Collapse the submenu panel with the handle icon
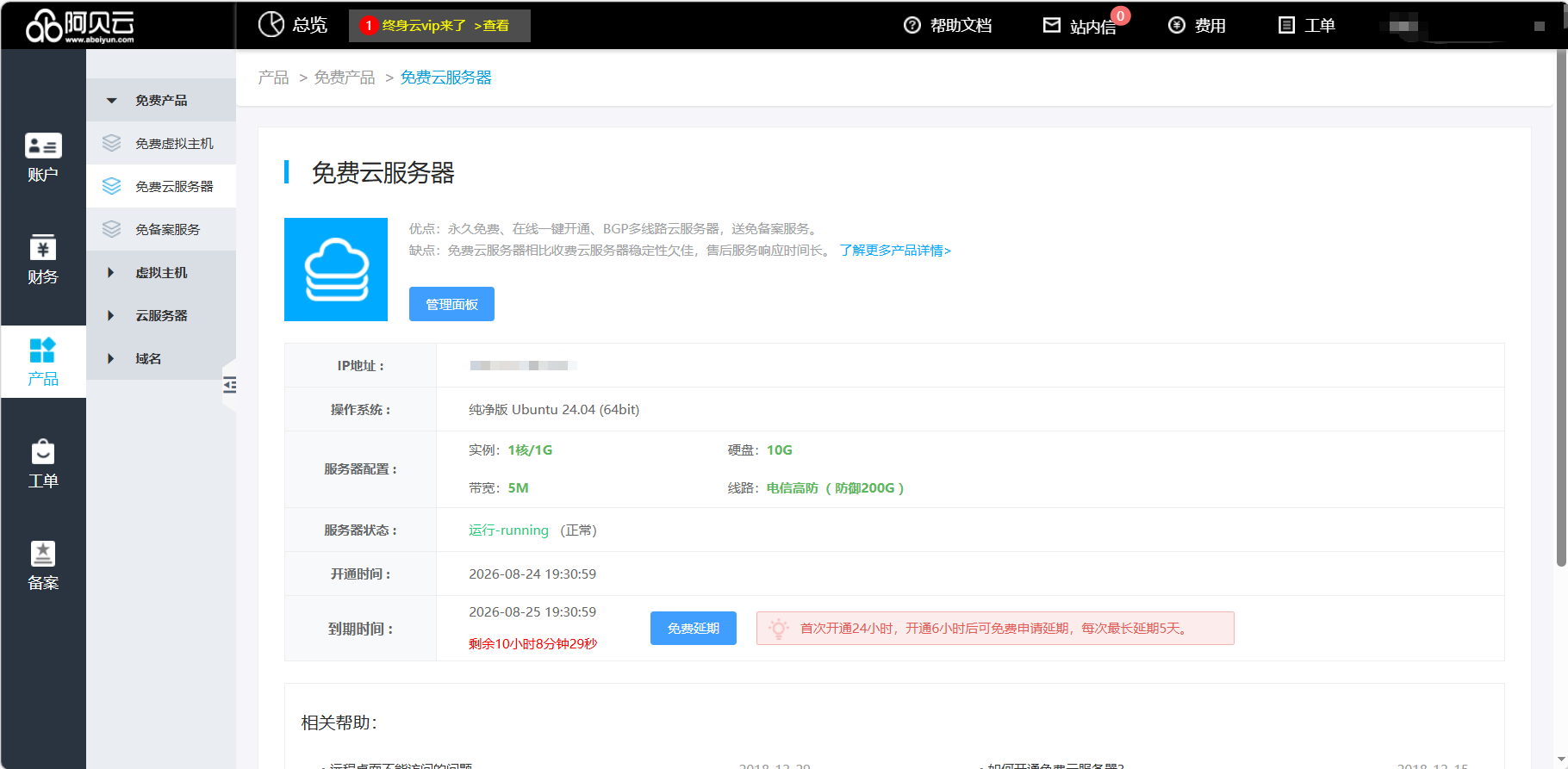The width and height of the screenshot is (1568, 769). coord(229,384)
